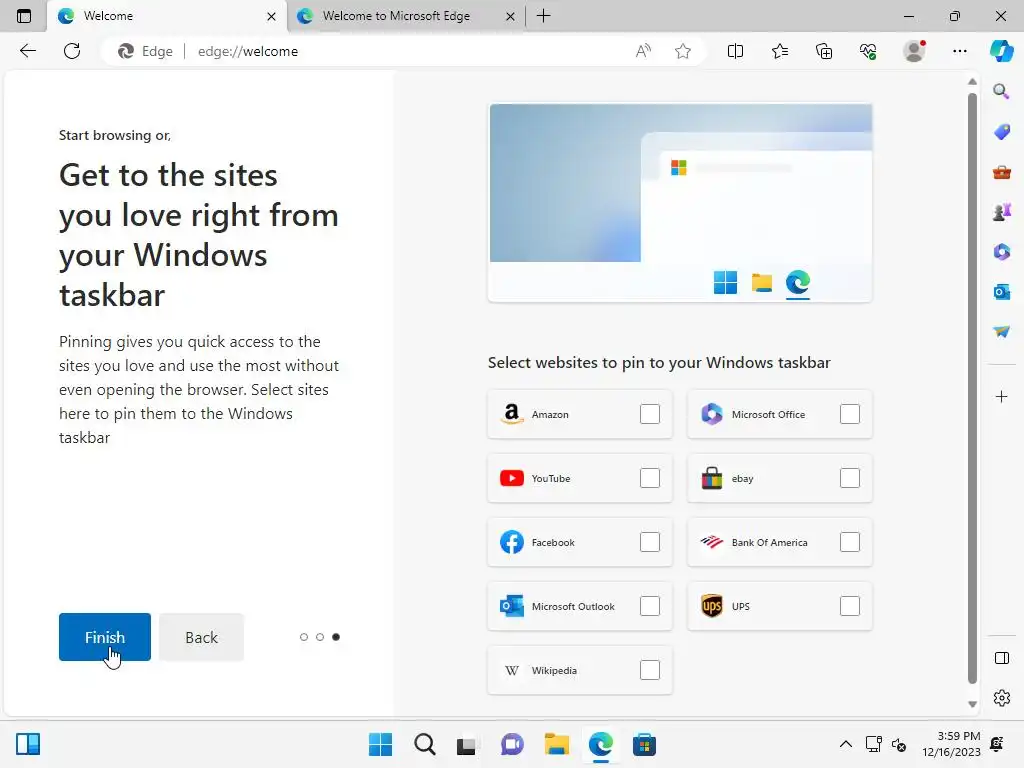1024x768 pixels.
Task: Open sidebar Microsoft 365 icon
Action: 1001,252
